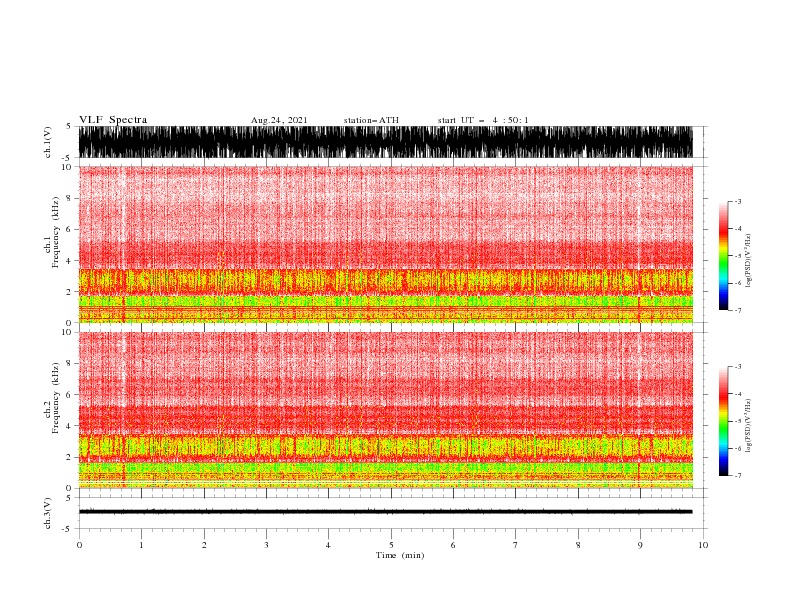Screen dimensions: 792x612
Task: Click the "-3" value atop the ch.1 color bar
Action: [x=738, y=201]
